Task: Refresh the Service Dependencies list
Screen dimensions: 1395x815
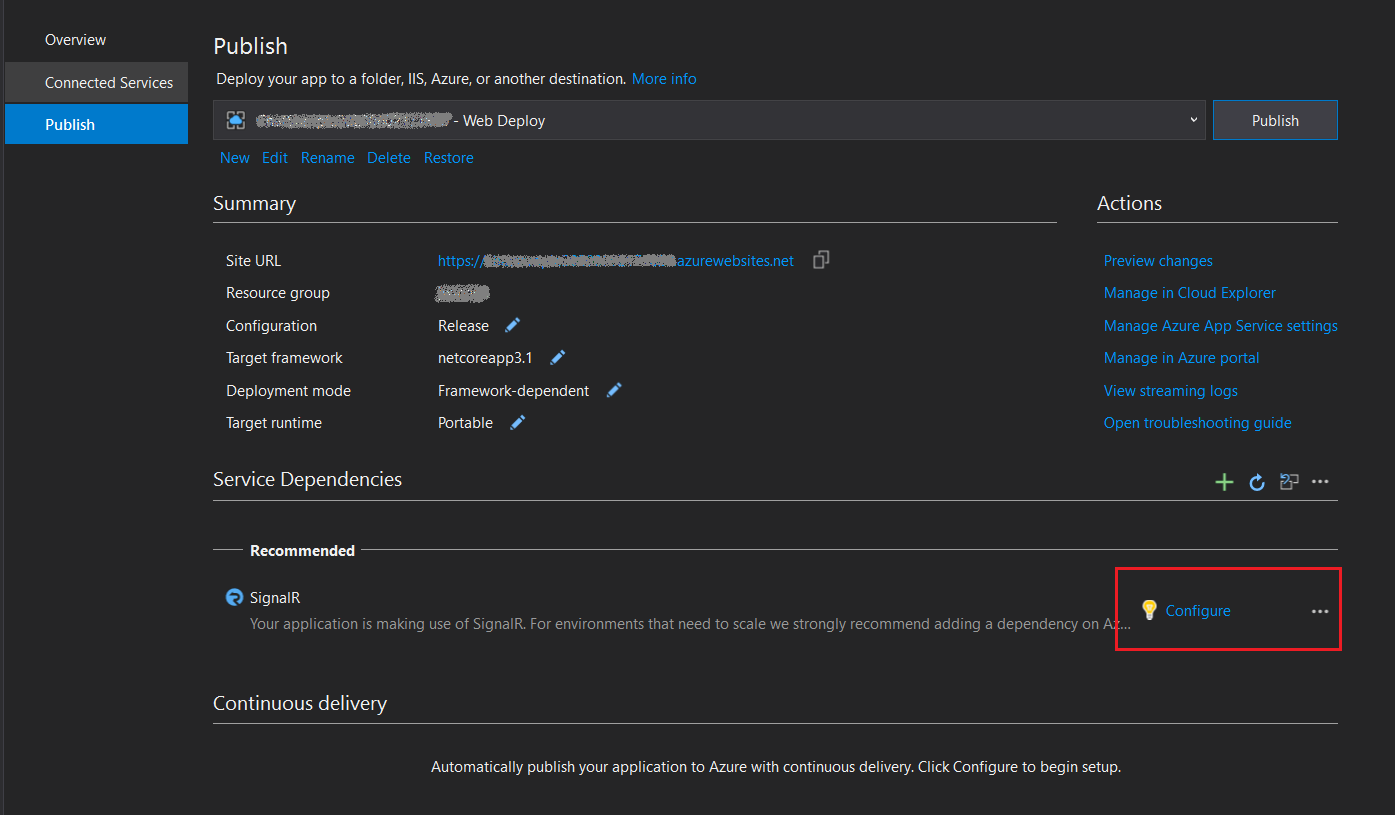Action: 1257,482
